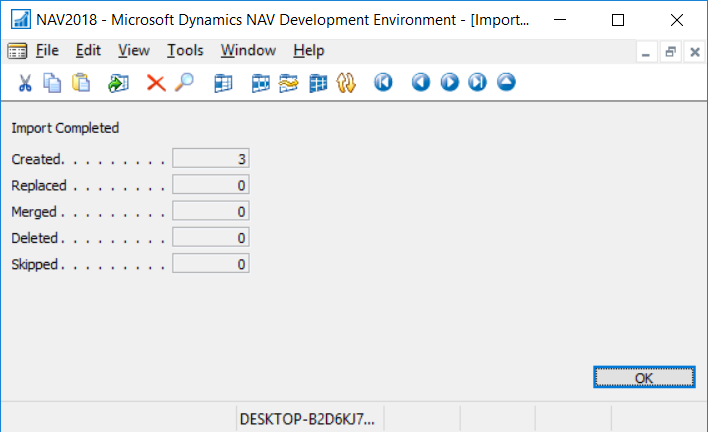
Task: Click the Find magnifying glass icon
Action: pos(184,84)
